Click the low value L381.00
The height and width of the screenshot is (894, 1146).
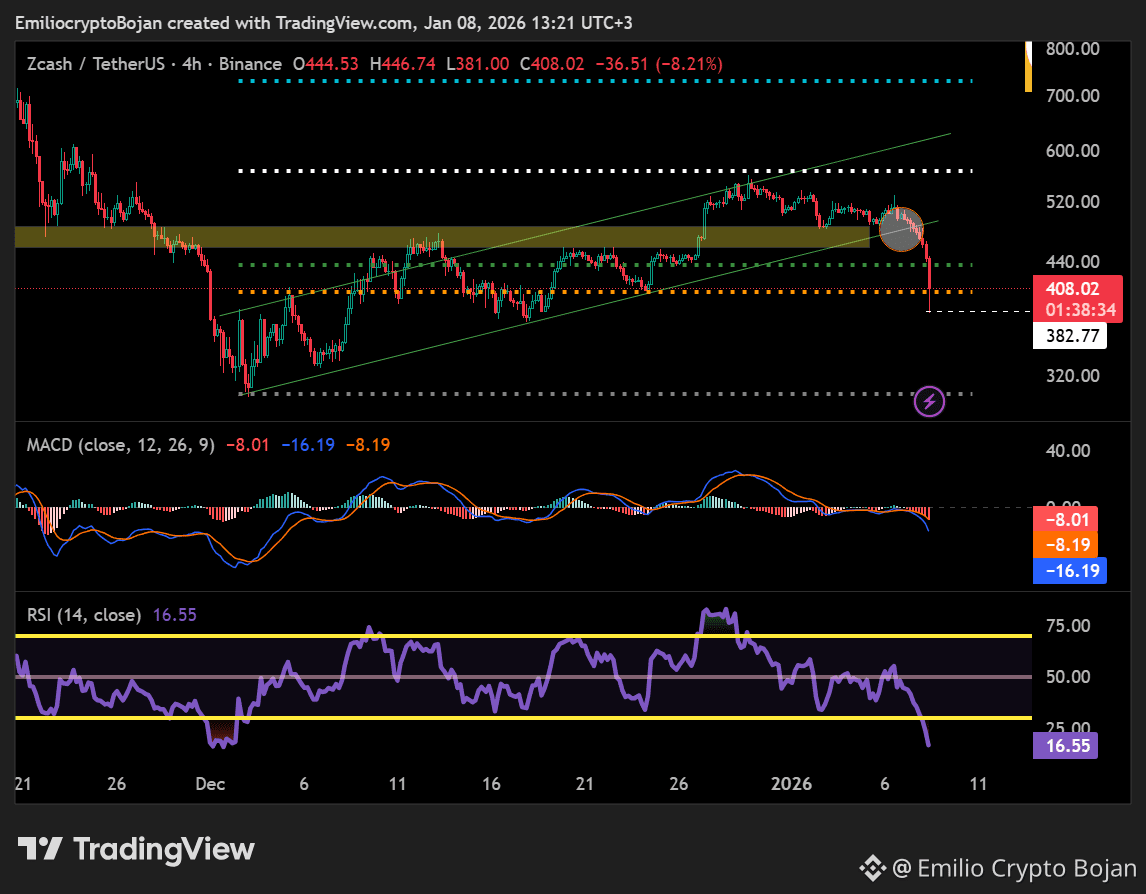tap(479, 64)
